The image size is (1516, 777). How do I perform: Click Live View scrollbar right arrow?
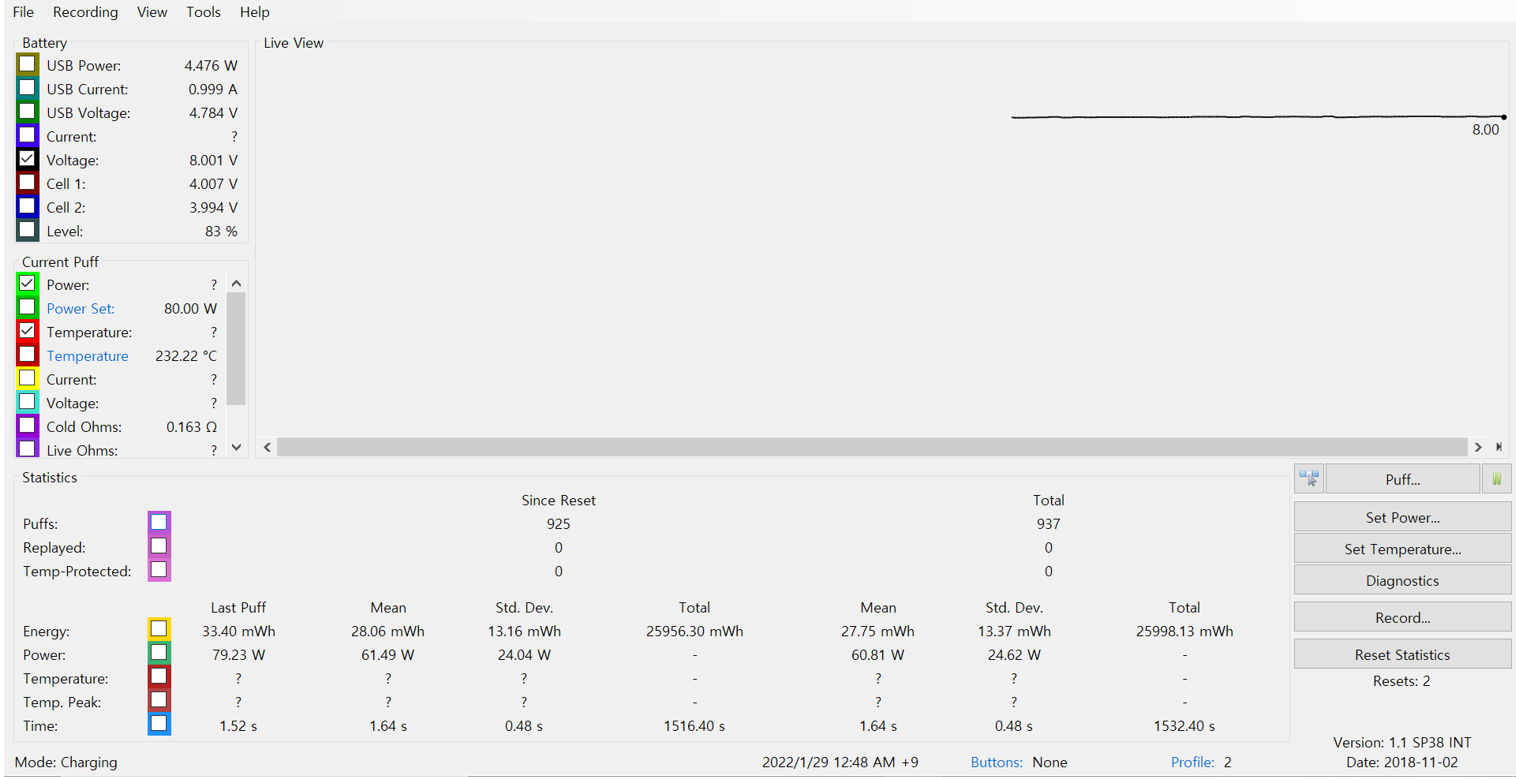click(1478, 447)
